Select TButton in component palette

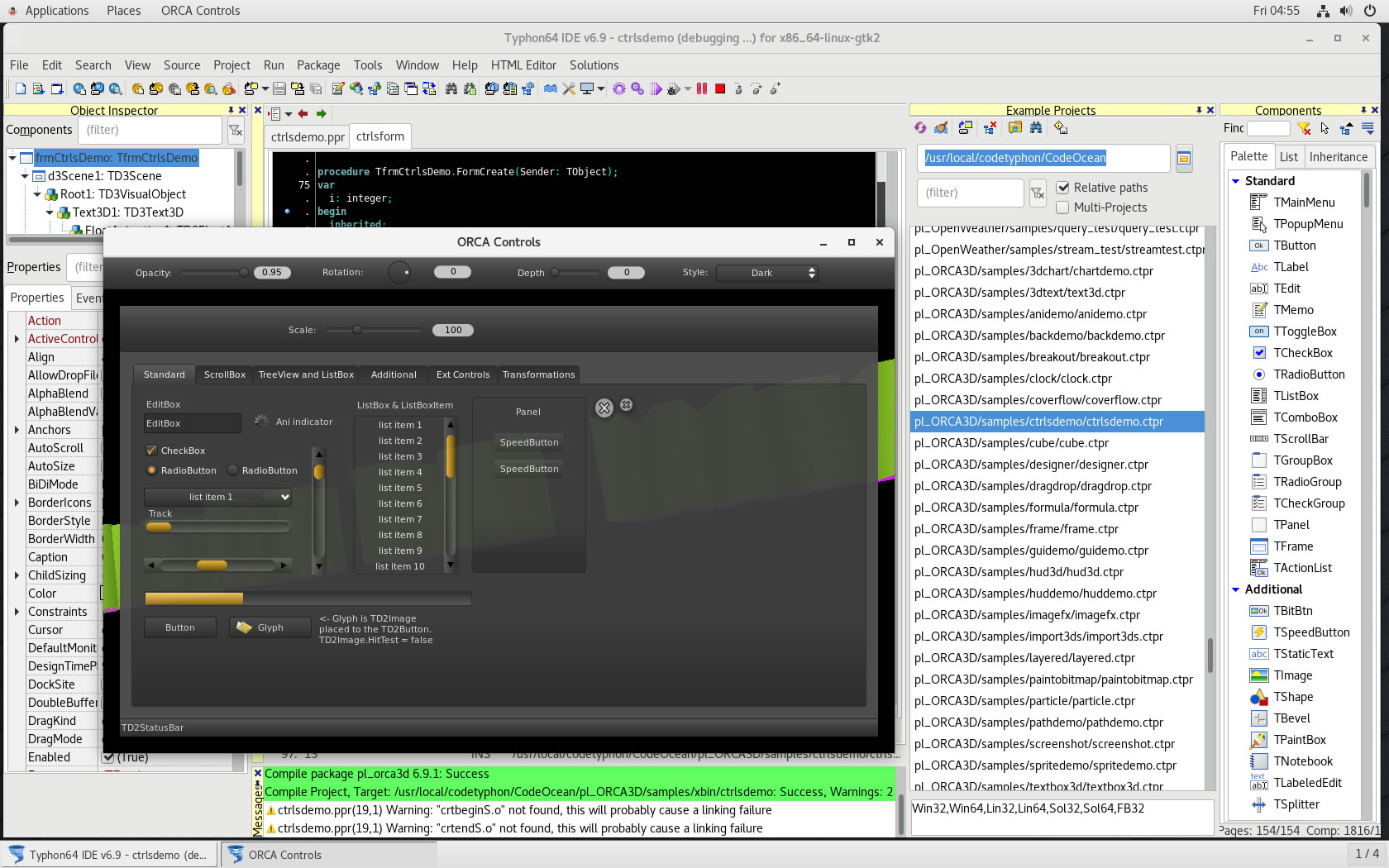pos(1295,246)
